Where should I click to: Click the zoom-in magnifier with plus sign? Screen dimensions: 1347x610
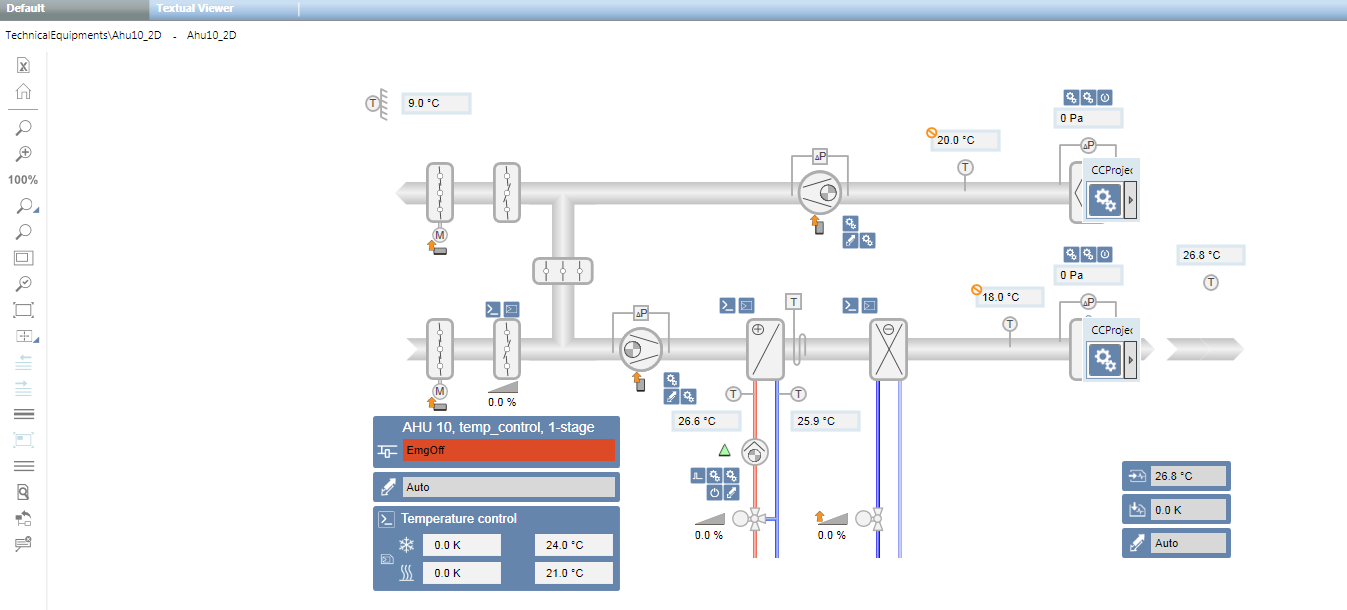(x=24, y=154)
